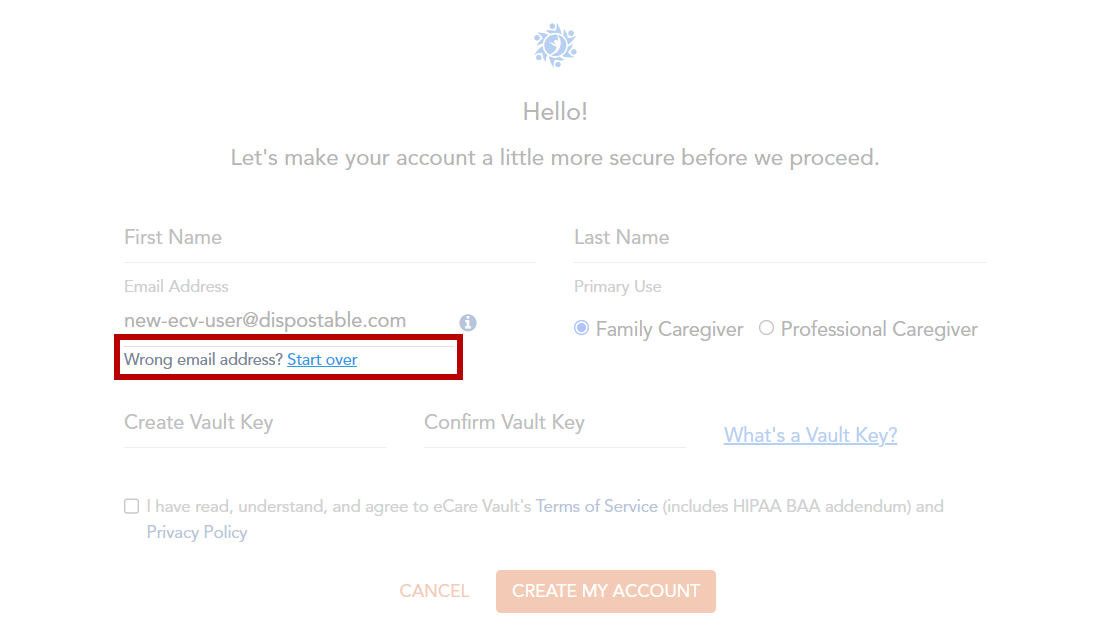This screenshot has height=632, width=1111.
Task: Click the First Name field
Action: coord(329,238)
